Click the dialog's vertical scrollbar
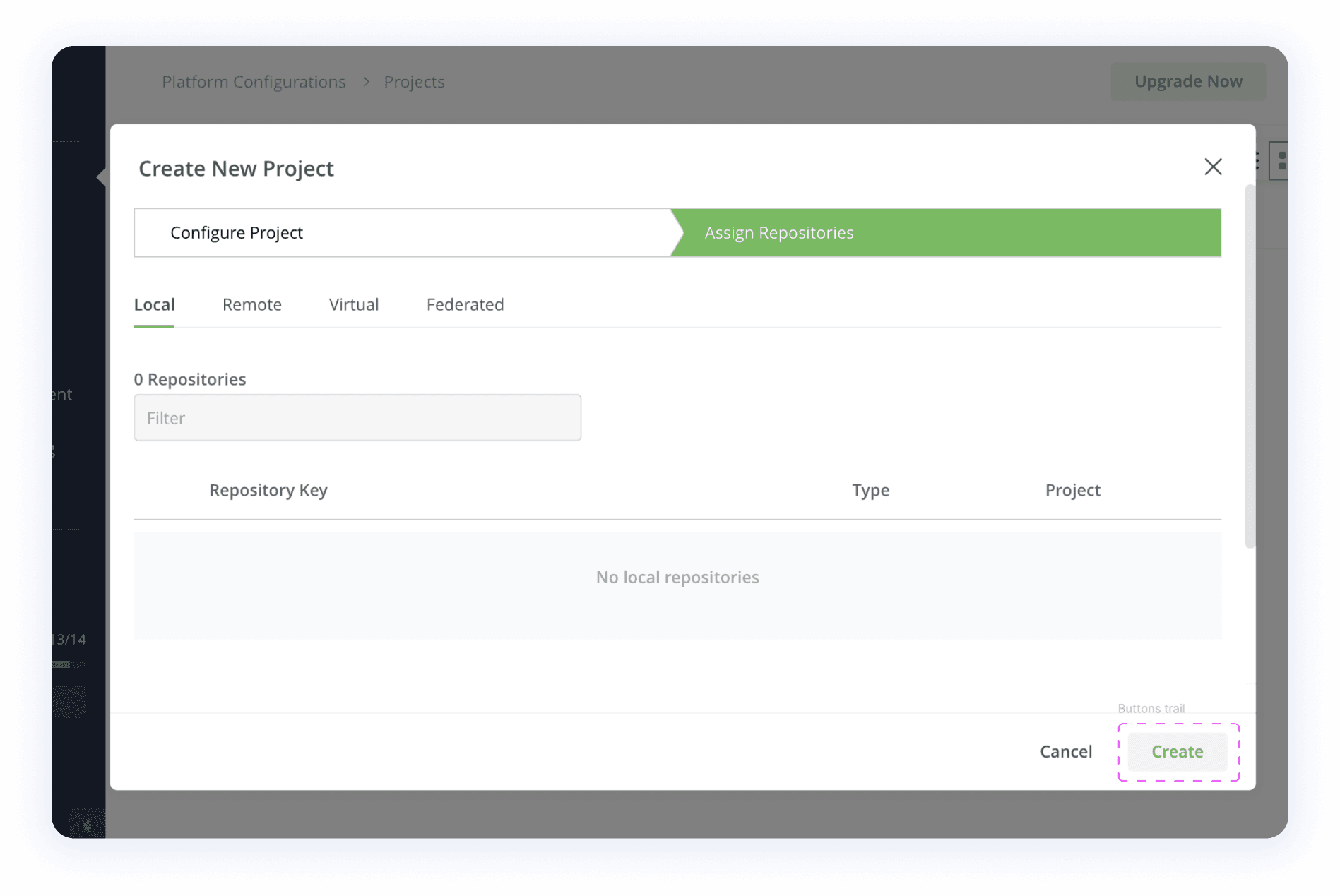The height and width of the screenshot is (896, 1340). click(1250, 366)
